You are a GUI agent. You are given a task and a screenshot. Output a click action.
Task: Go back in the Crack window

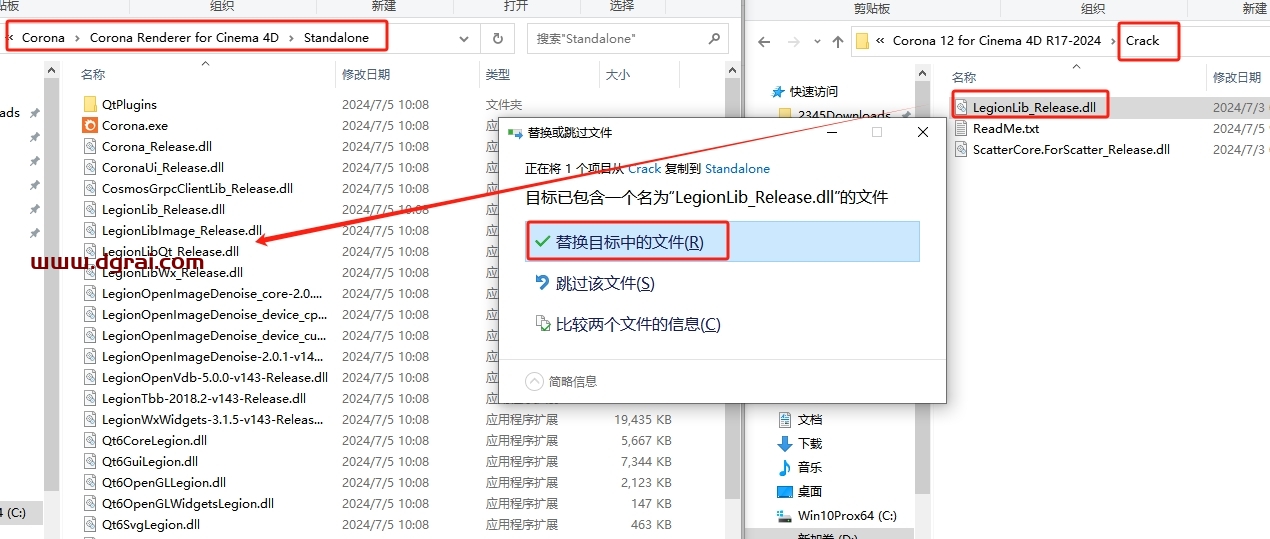[x=764, y=41]
